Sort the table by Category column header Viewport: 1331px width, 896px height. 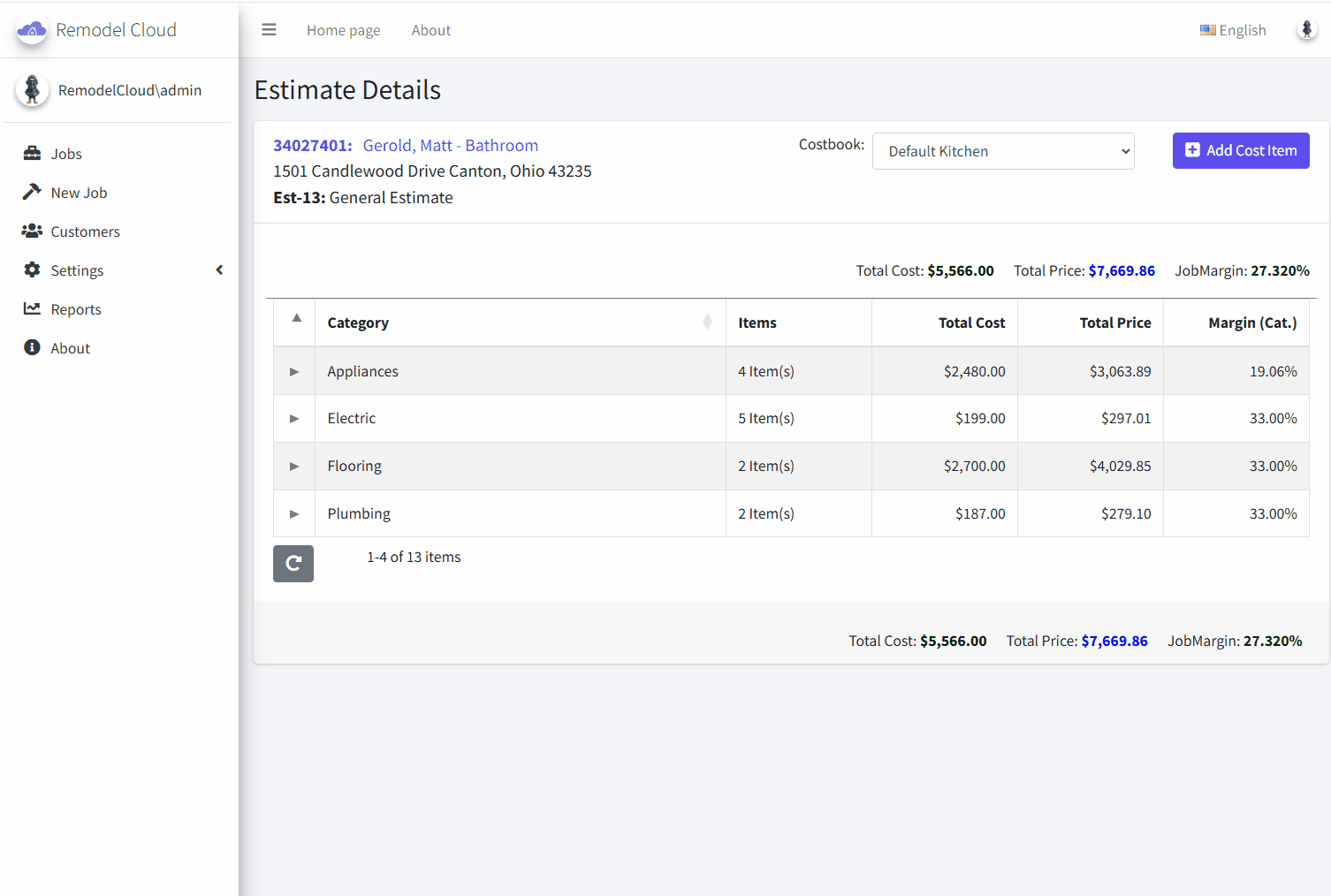coord(358,323)
